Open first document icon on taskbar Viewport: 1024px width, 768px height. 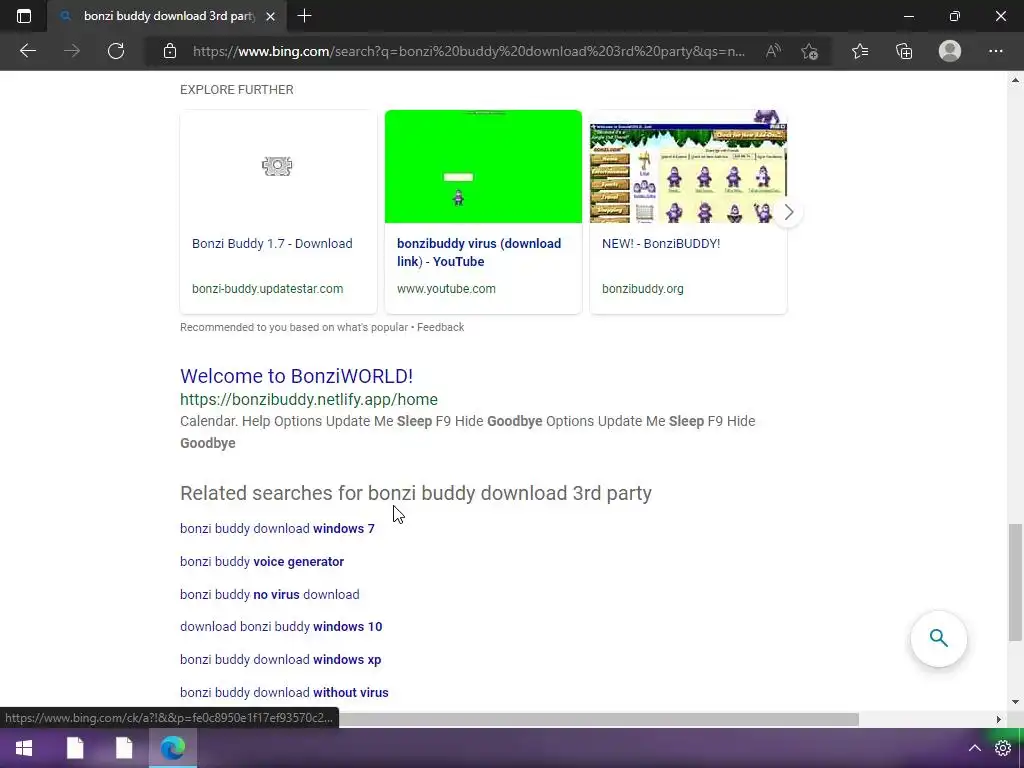point(75,748)
